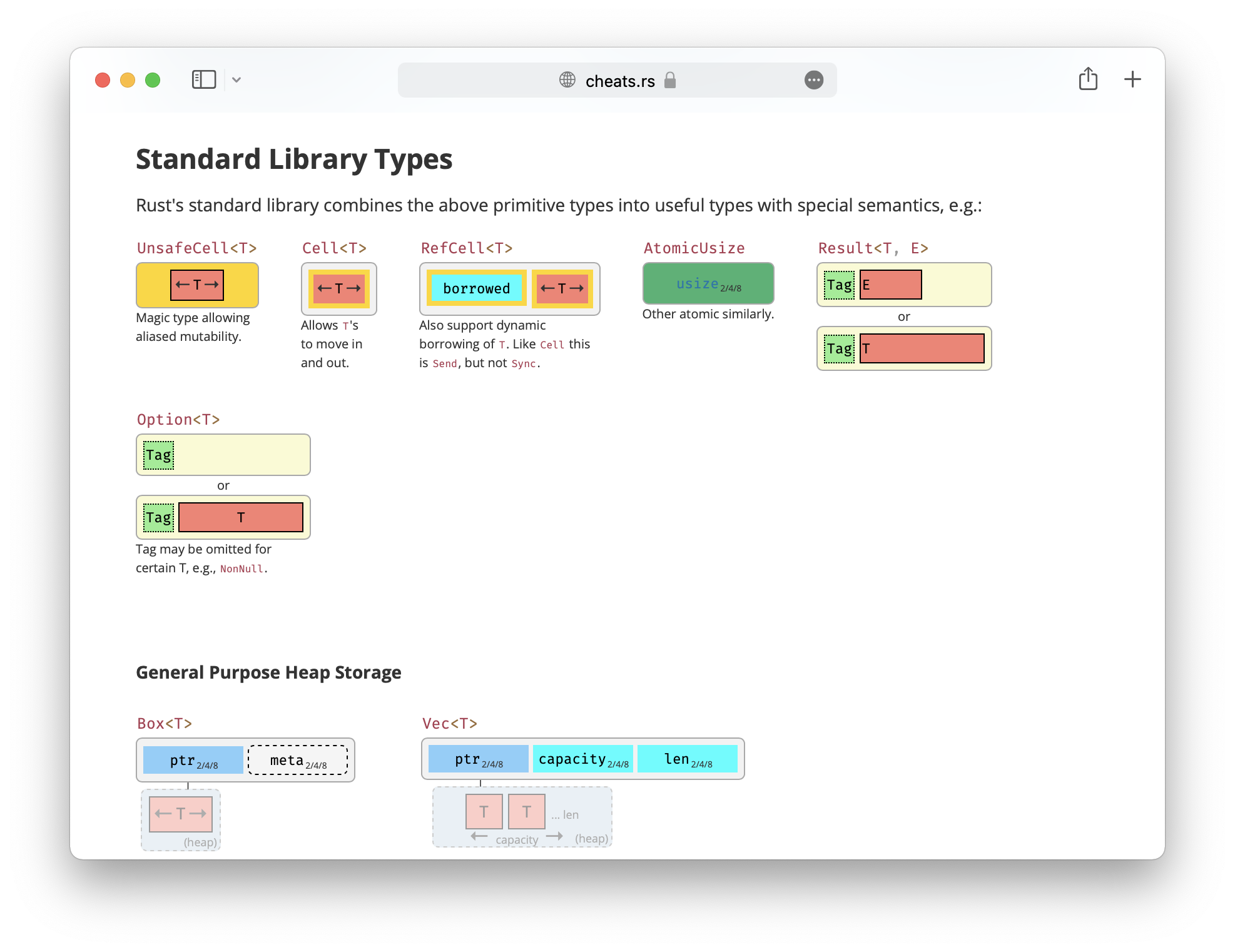Screen dimensions: 1235x952
Task: Open the RefCell<T> heading link
Action: (x=467, y=248)
